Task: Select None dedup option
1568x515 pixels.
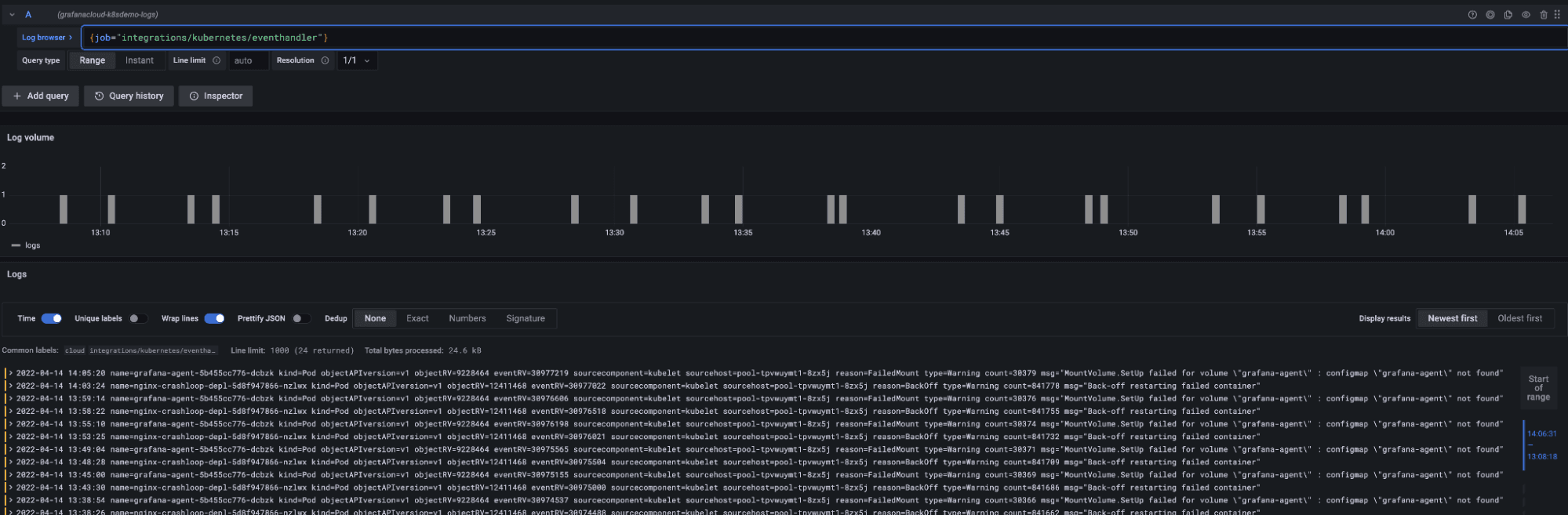Action: [375, 318]
